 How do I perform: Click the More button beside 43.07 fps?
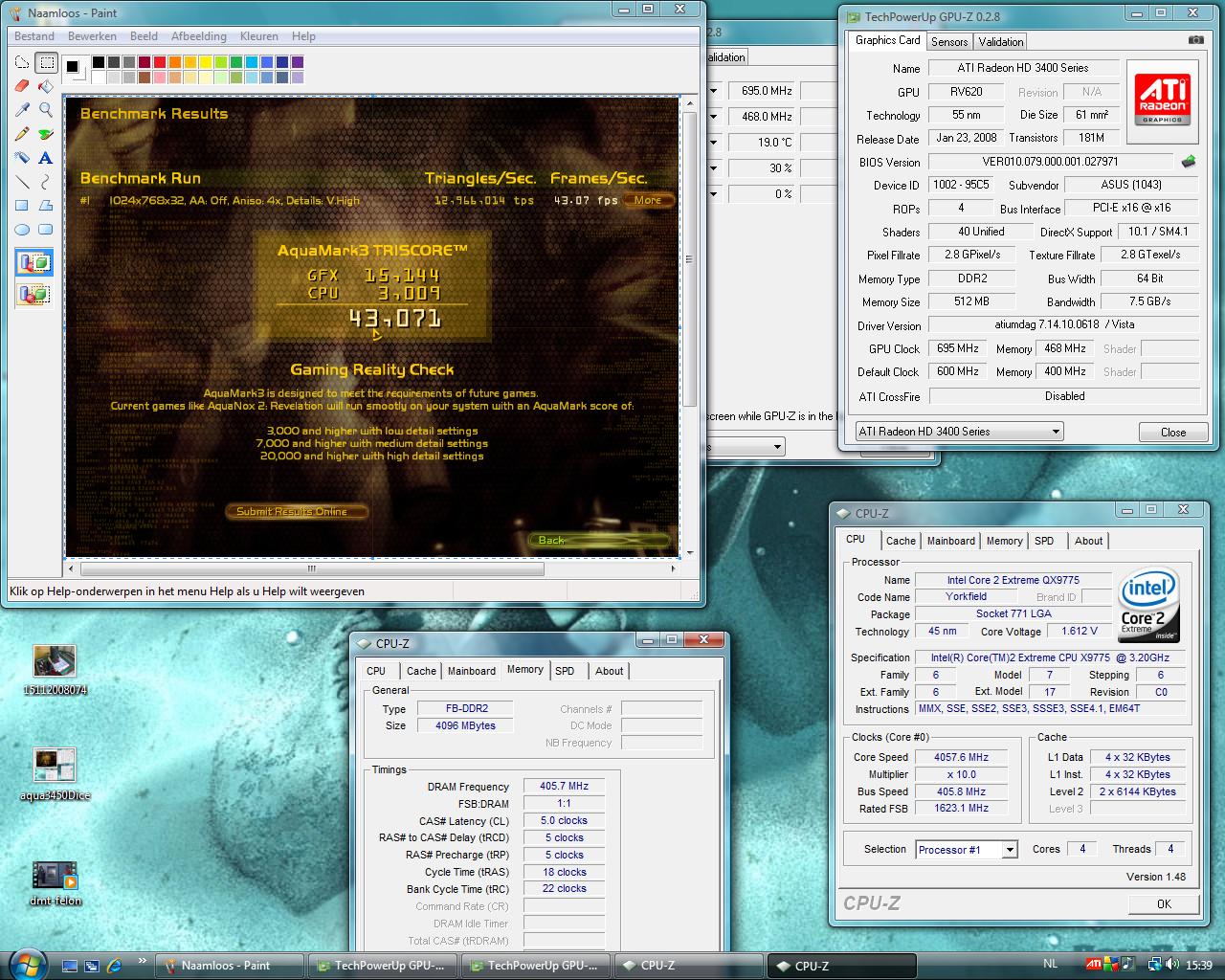coord(648,200)
